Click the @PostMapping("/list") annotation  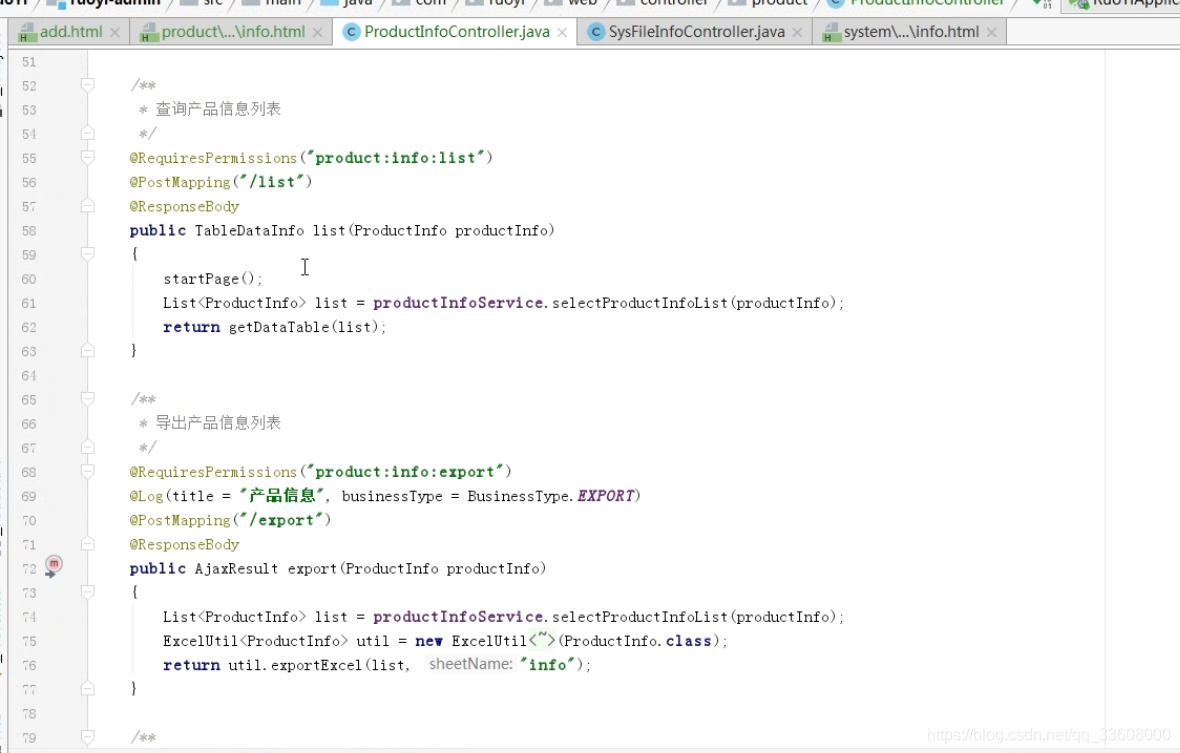pos(220,182)
